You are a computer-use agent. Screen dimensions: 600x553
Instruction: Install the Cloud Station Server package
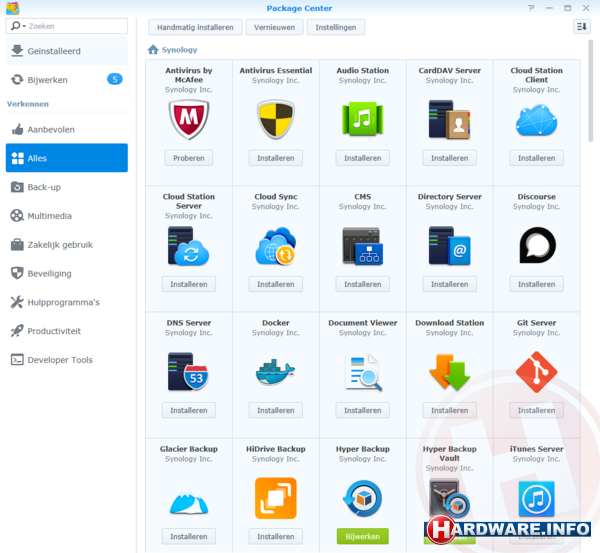tap(189, 284)
